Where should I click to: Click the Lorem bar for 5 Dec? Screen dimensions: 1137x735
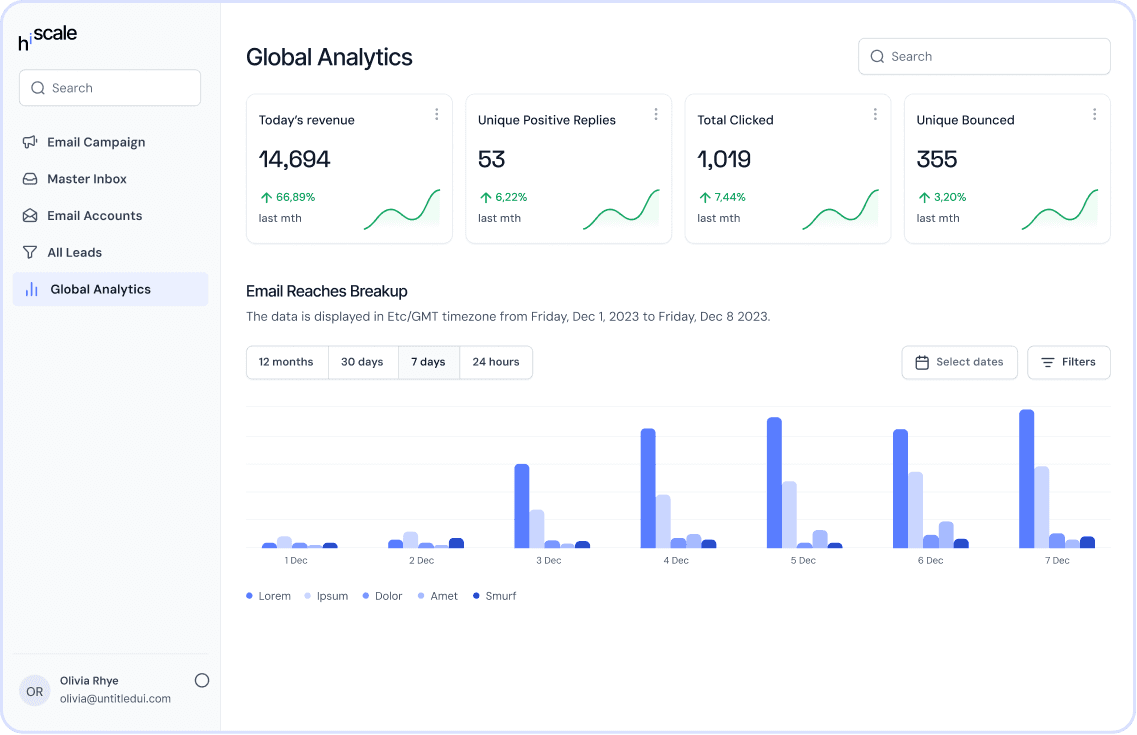point(774,483)
